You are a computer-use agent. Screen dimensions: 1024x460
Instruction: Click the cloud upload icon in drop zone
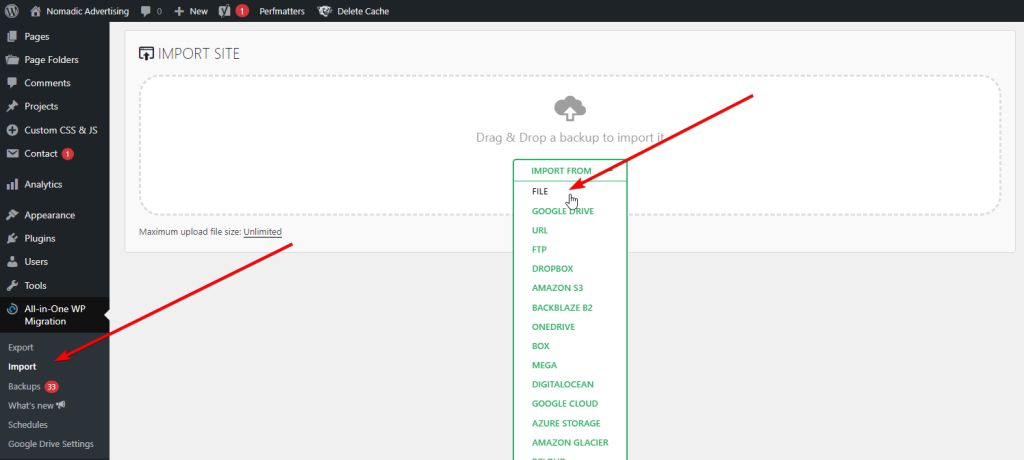tap(570, 108)
